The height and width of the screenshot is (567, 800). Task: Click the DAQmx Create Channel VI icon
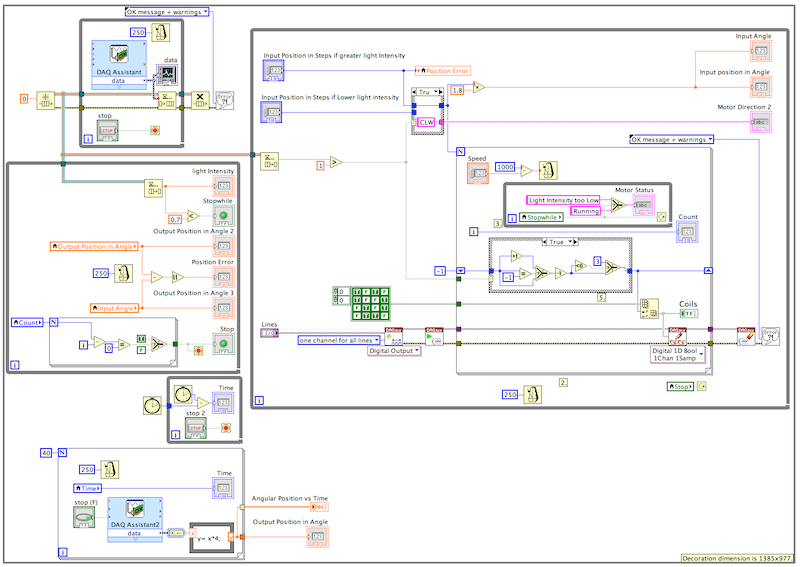pos(393,337)
